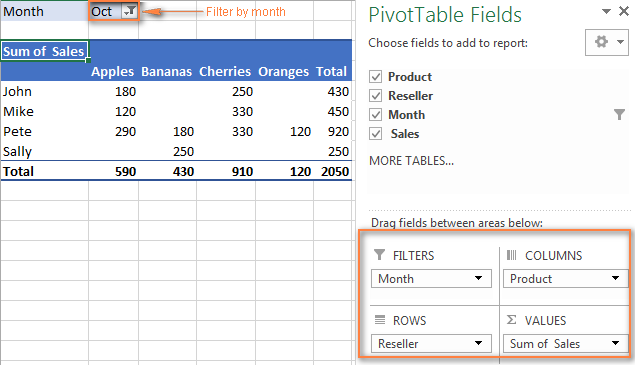Screen dimensions: 635x365
Task: Click the Reseller field name
Action: point(410,96)
